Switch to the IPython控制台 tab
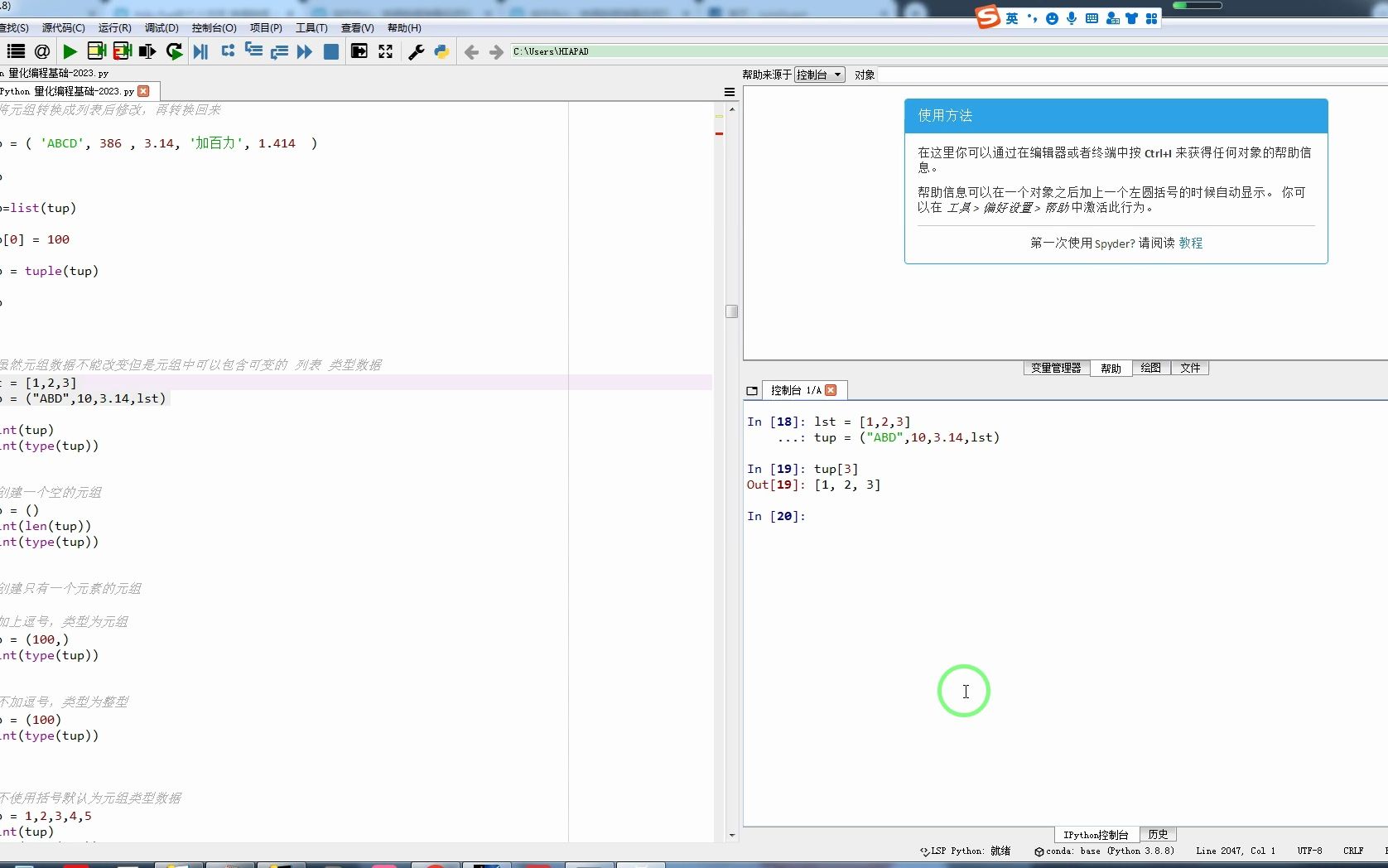 [1096, 834]
